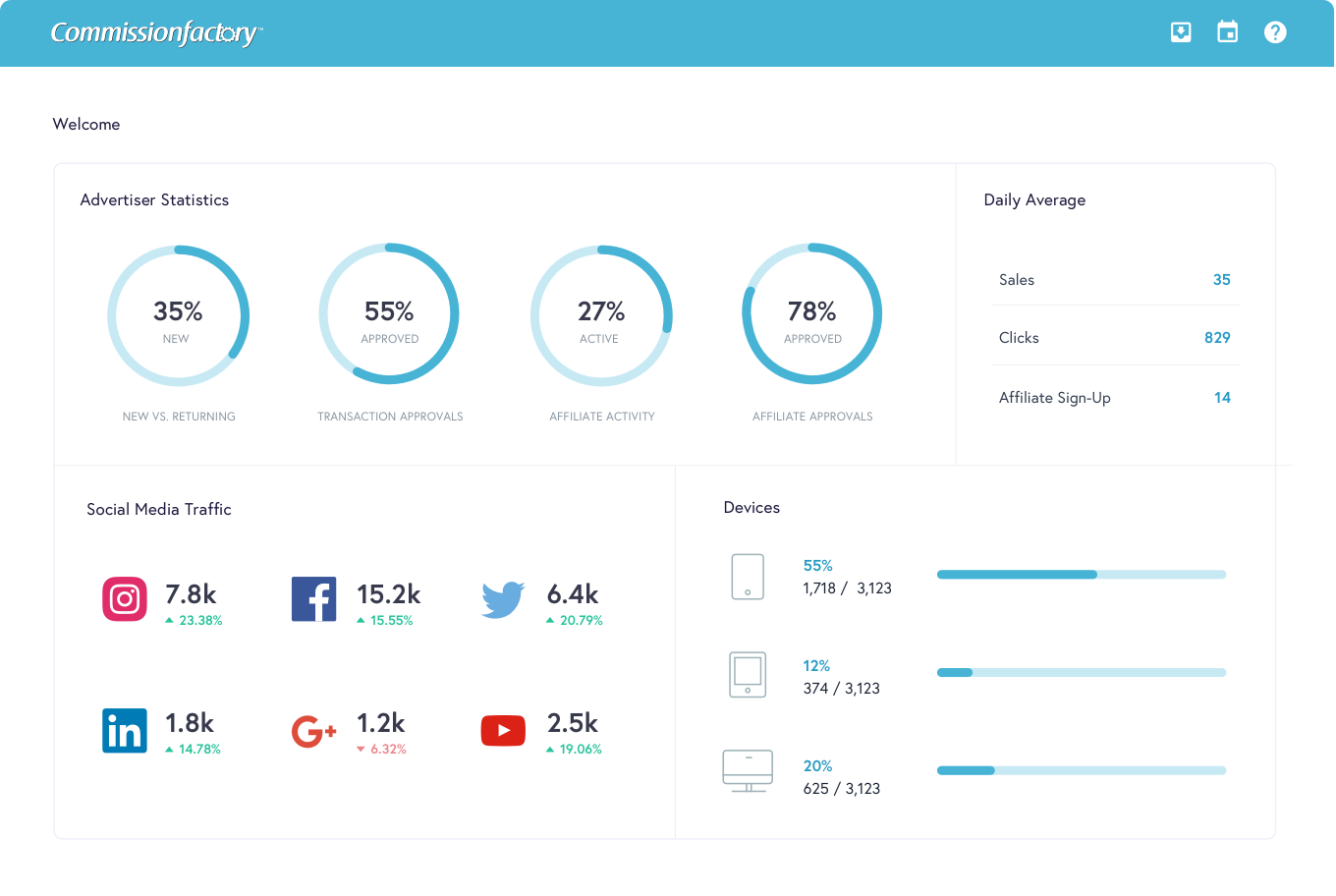This screenshot has width=1336, height=896.
Task: Click the Google Plus icon
Action: [313, 731]
